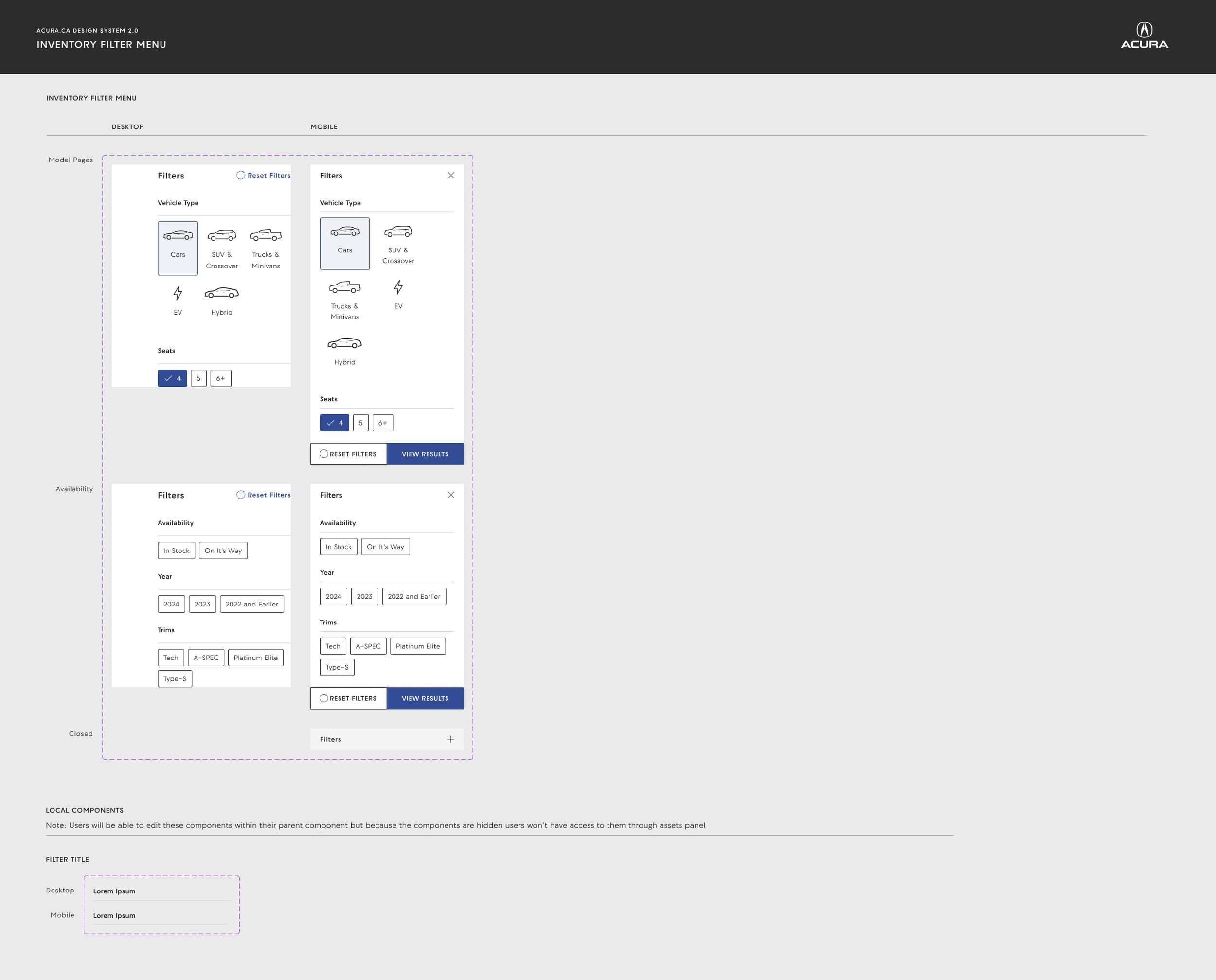Screen dimensions: 1216x980
Task: Toggle the Tech trim chip on mobile
Action: point(333,646)
